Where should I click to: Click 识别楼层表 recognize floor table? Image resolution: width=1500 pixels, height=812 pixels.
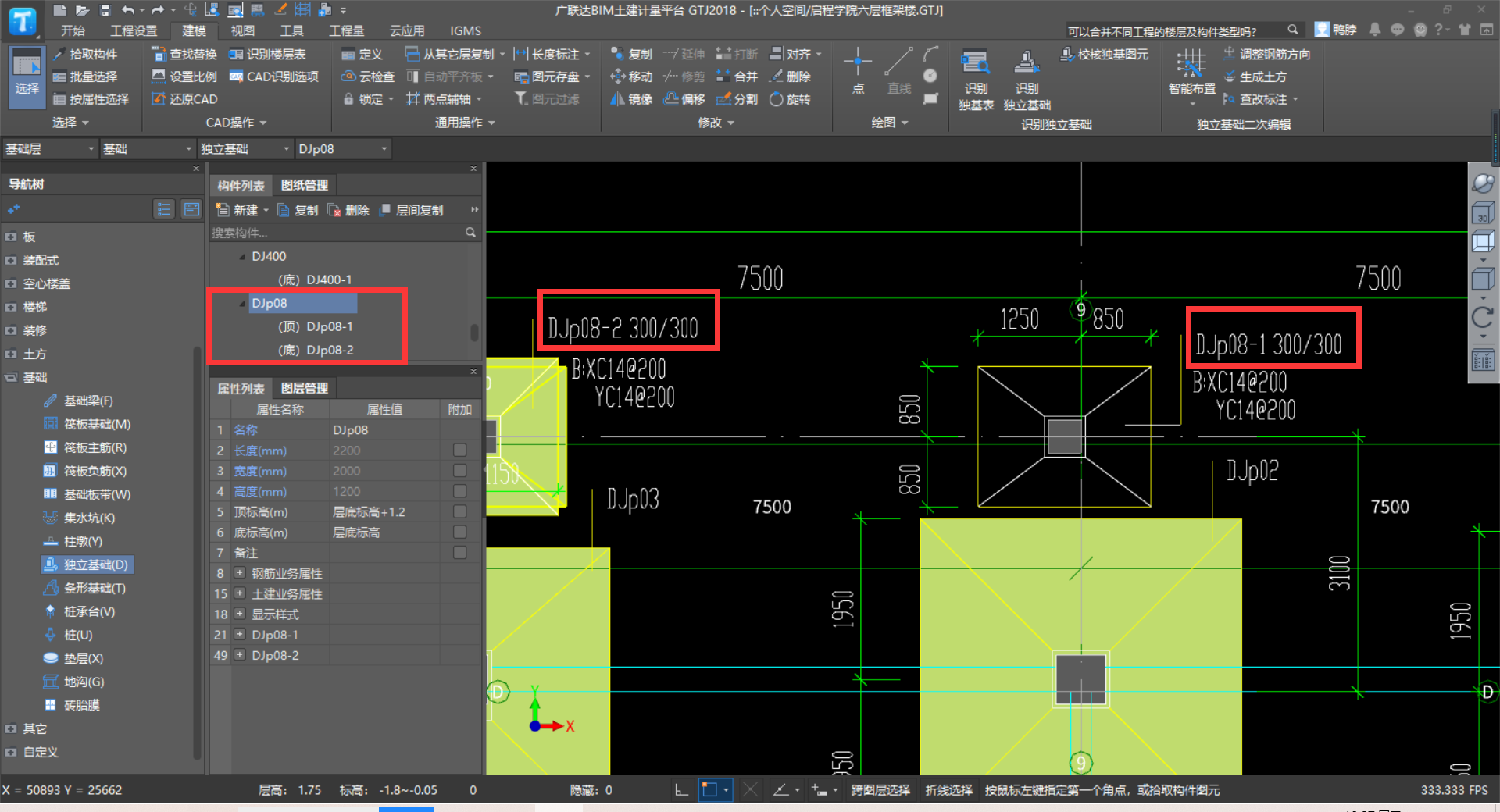[x=267, y=54]
